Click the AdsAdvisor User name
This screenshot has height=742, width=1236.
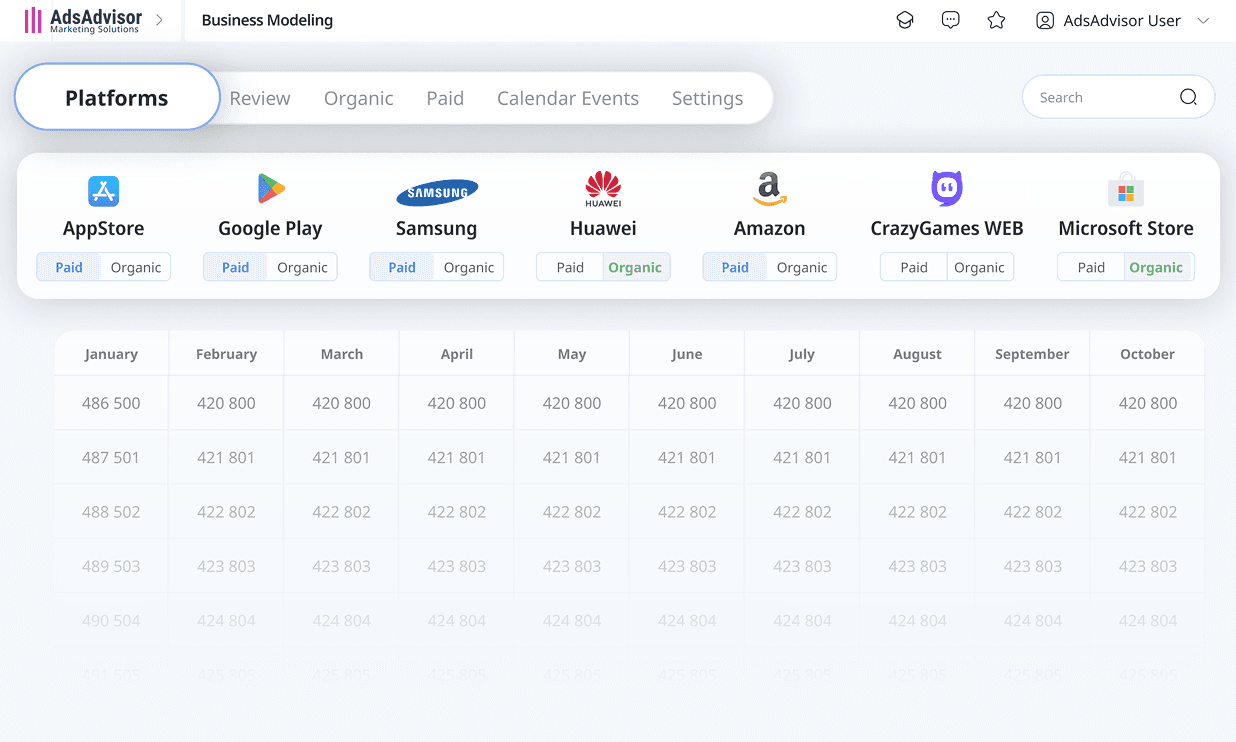pyautogui.click(x=1122, y=20)
